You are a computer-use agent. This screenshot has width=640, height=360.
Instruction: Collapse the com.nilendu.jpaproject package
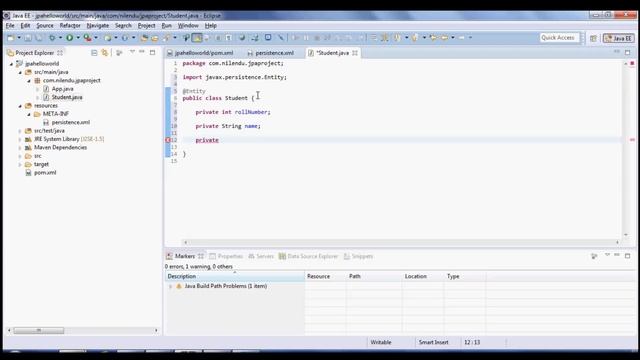[29, 81]
